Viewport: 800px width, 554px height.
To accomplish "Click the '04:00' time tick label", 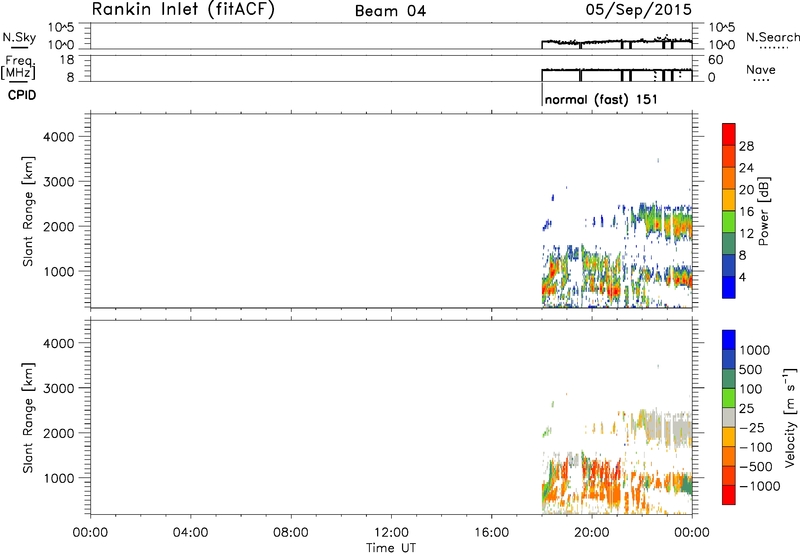I will [190, 533].
